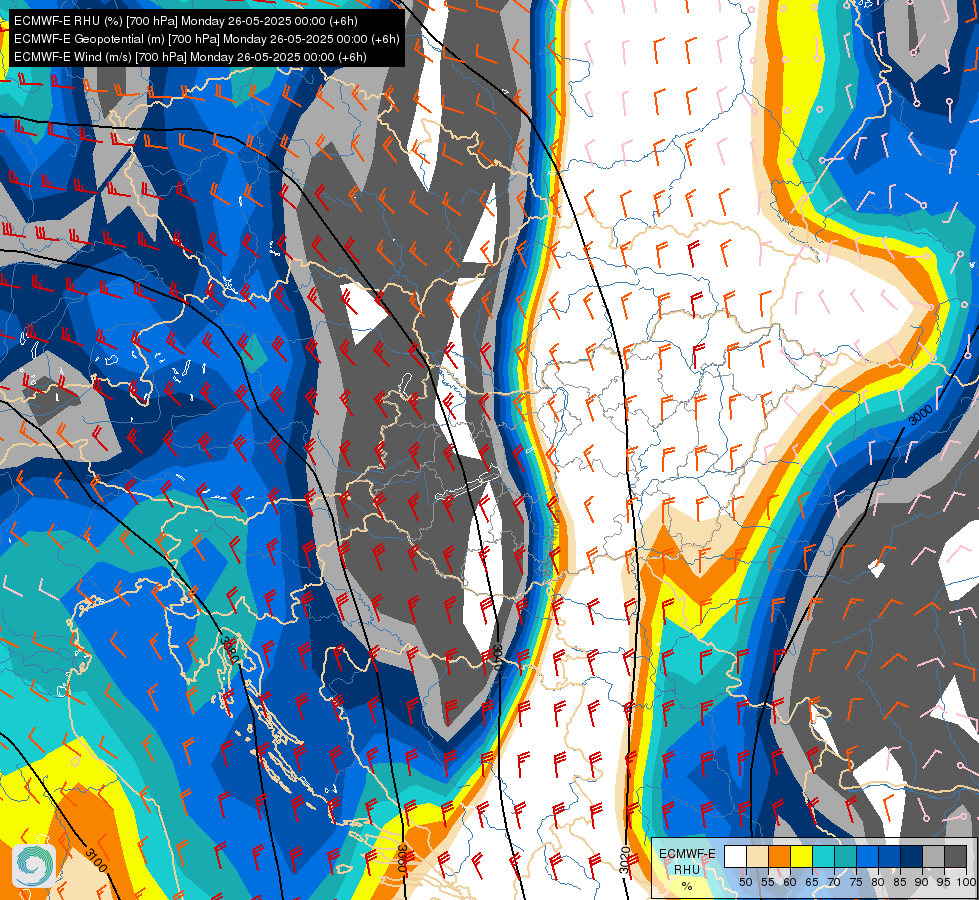The width and height of the screenshot is (979, 900).
Task: Click the legend value 100
Action: pyautogui.click(x=966, y=882)
